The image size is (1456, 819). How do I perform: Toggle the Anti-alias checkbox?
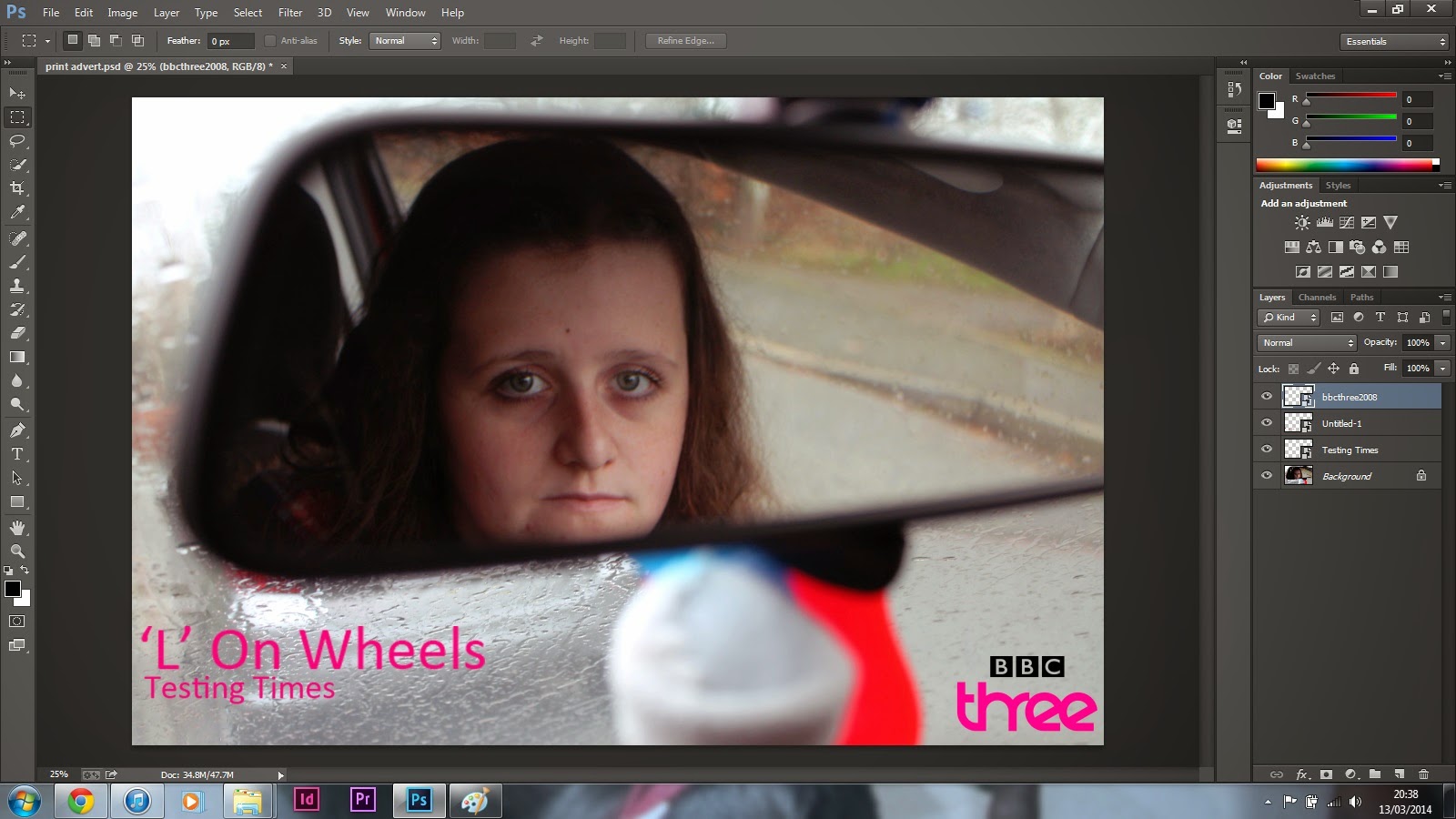coord(270,41)
